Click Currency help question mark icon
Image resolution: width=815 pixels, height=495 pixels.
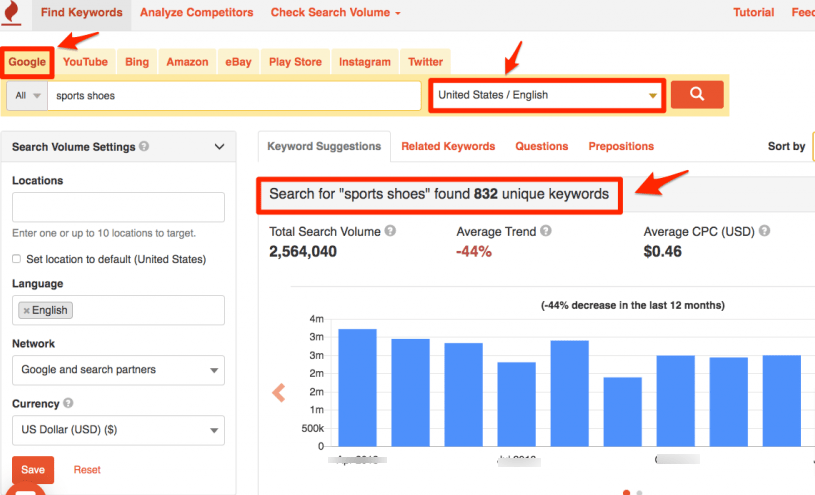pos(68,403)
